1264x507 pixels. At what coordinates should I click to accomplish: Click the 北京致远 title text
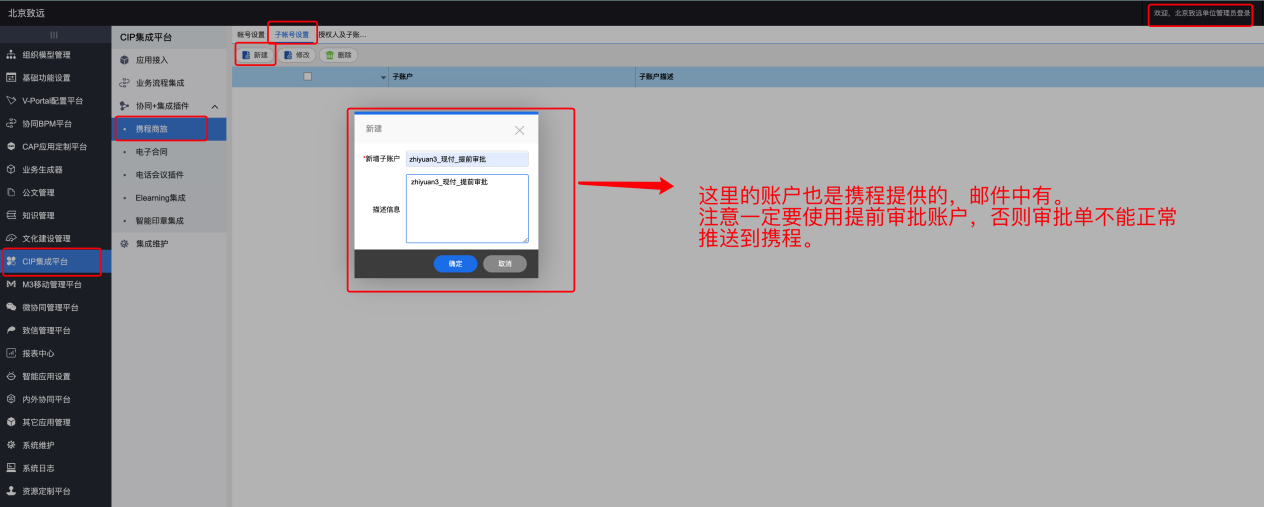tap(24, 13)
